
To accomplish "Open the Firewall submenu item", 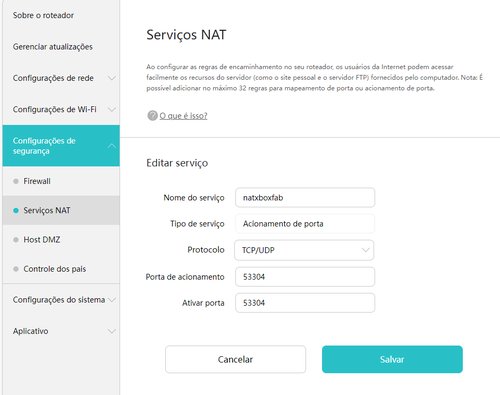I will [61, 181].
